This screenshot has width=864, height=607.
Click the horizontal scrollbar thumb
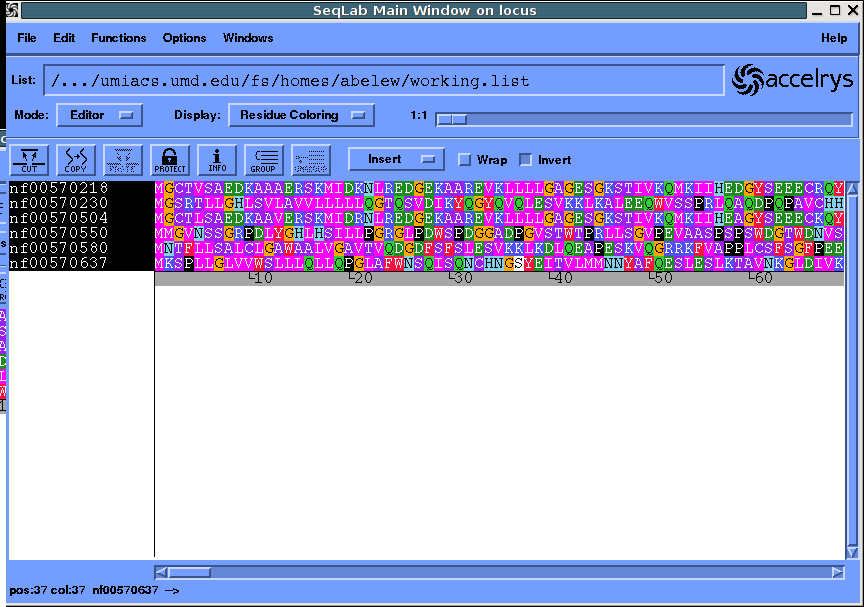[190, 573]
